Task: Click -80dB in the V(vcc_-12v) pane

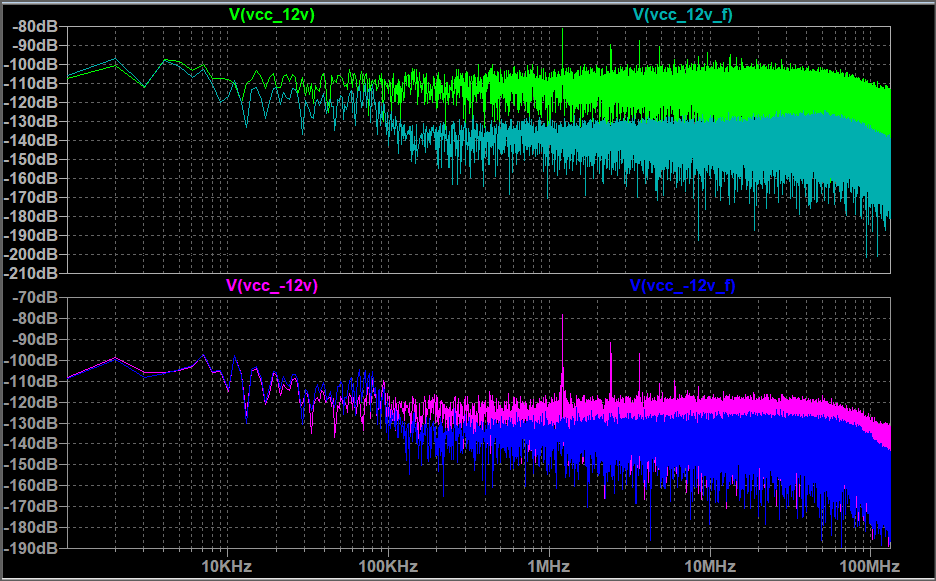Action: pos(37,318)
